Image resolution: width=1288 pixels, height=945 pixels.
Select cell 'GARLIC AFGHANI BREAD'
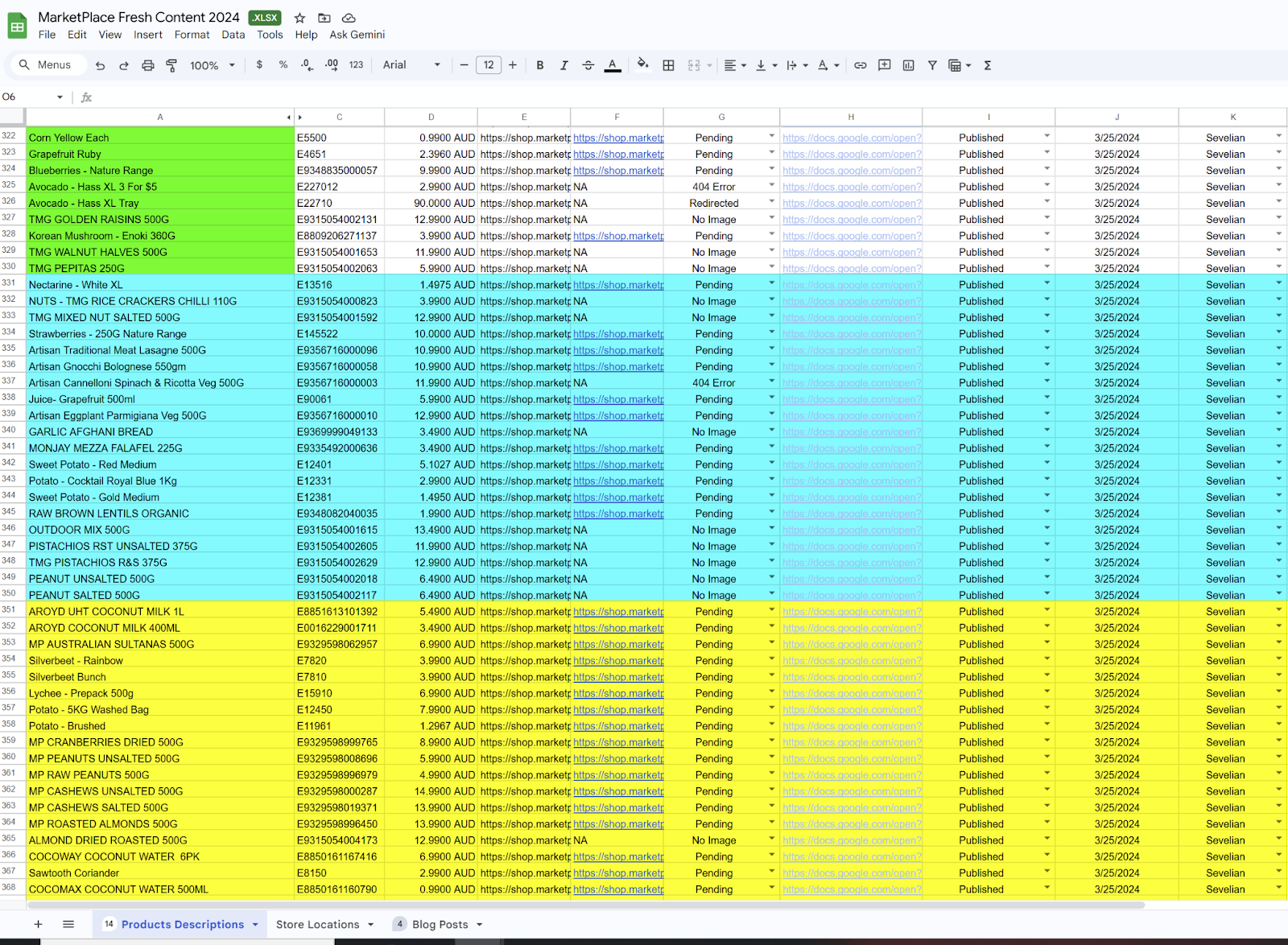coord(160,432)
